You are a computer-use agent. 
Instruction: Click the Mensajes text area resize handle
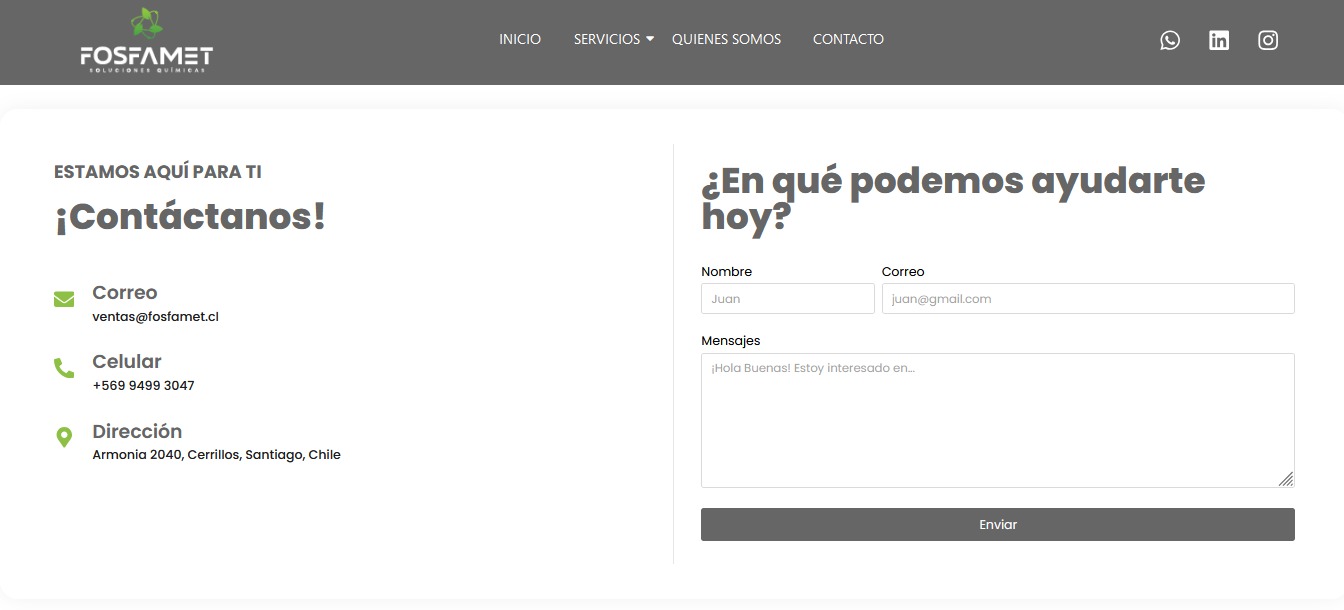[x=1286, y=479]
